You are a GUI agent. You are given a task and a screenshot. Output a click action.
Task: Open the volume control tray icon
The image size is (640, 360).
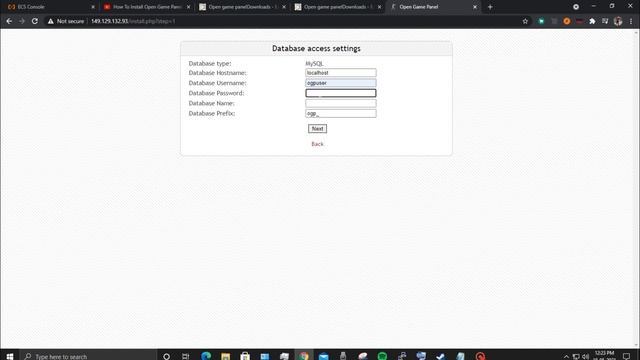[585, 357]
